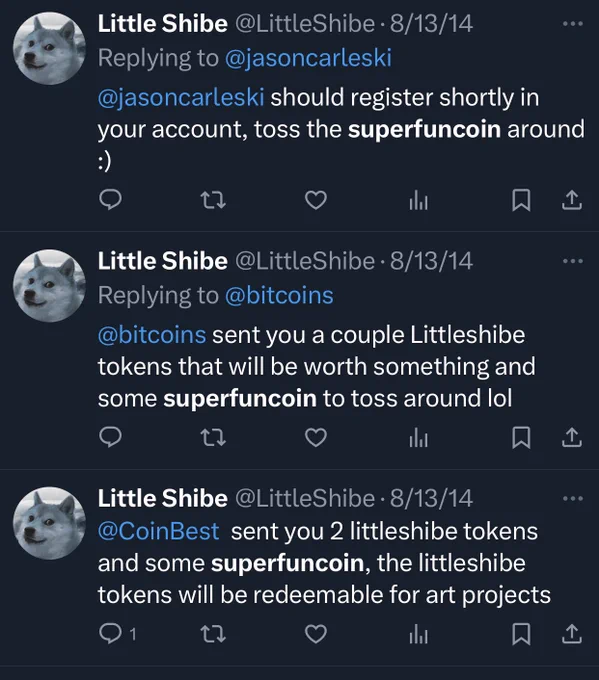The width and height of the screenshot is (599, 680).
Task: Open more options on the @CoinBest tweet
Action: coord(573,498)
